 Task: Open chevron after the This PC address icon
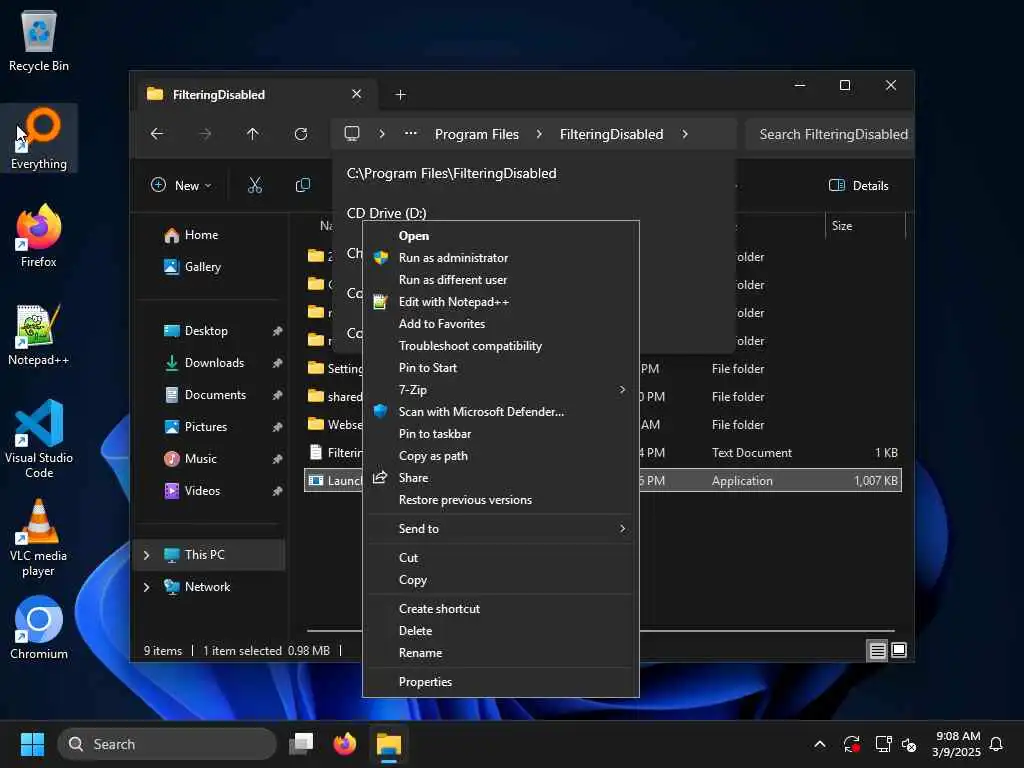pos(382,134)
